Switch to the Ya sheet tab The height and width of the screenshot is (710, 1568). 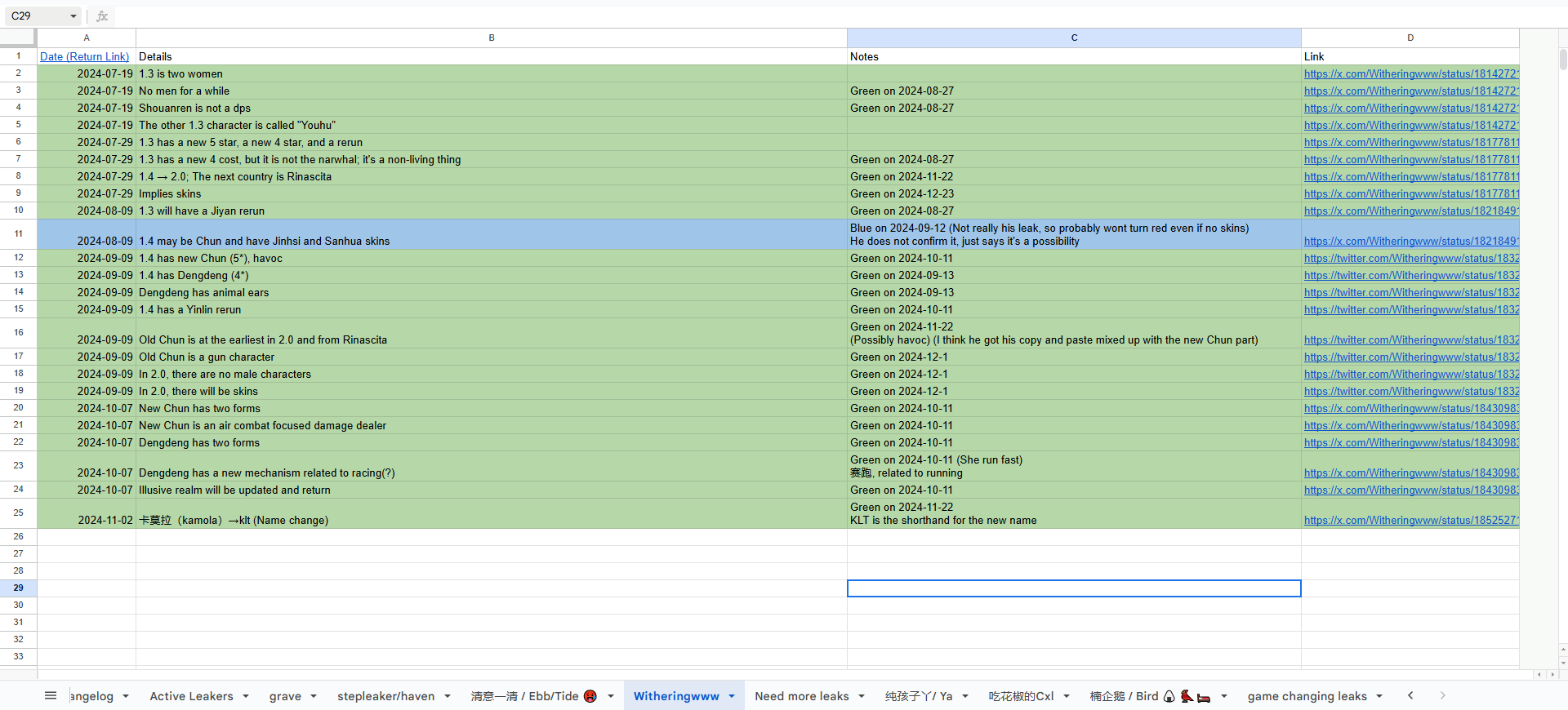pos(919,696)
